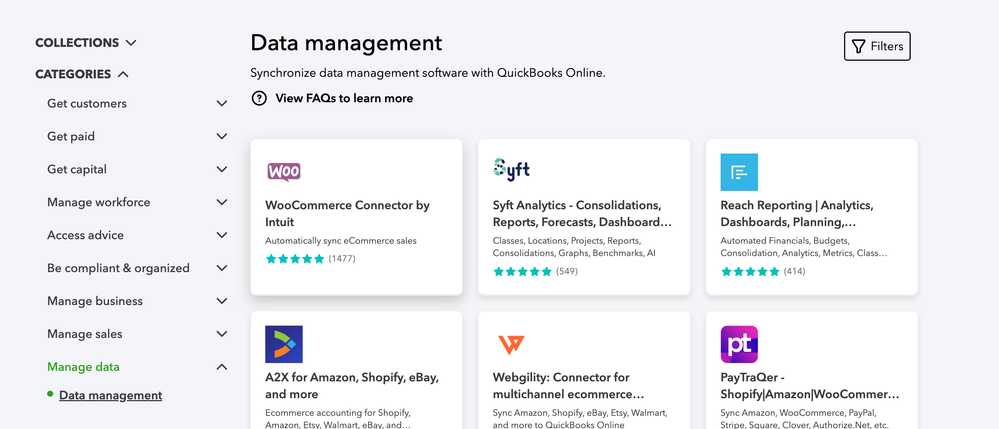Click the A2X app logo icon
This screenshot has height=429, width=999.
pos(284,344)
